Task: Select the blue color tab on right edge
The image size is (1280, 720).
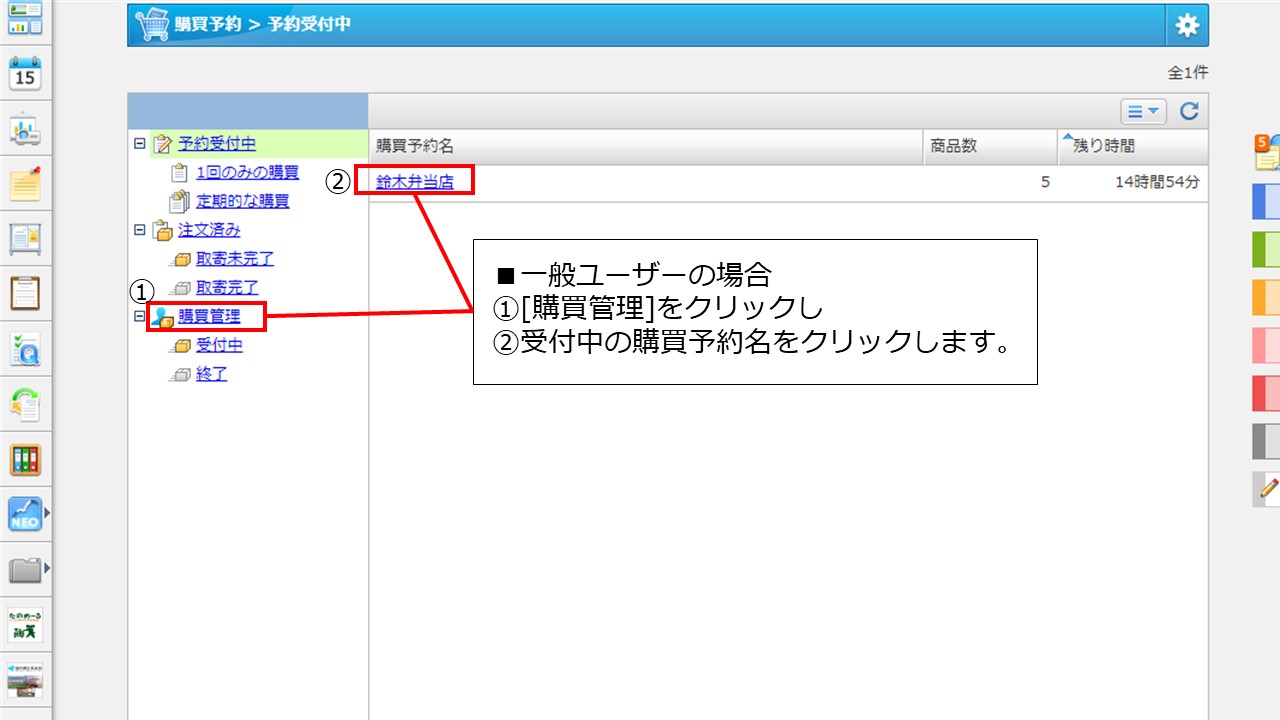Action: click(x=1266, y=201)
